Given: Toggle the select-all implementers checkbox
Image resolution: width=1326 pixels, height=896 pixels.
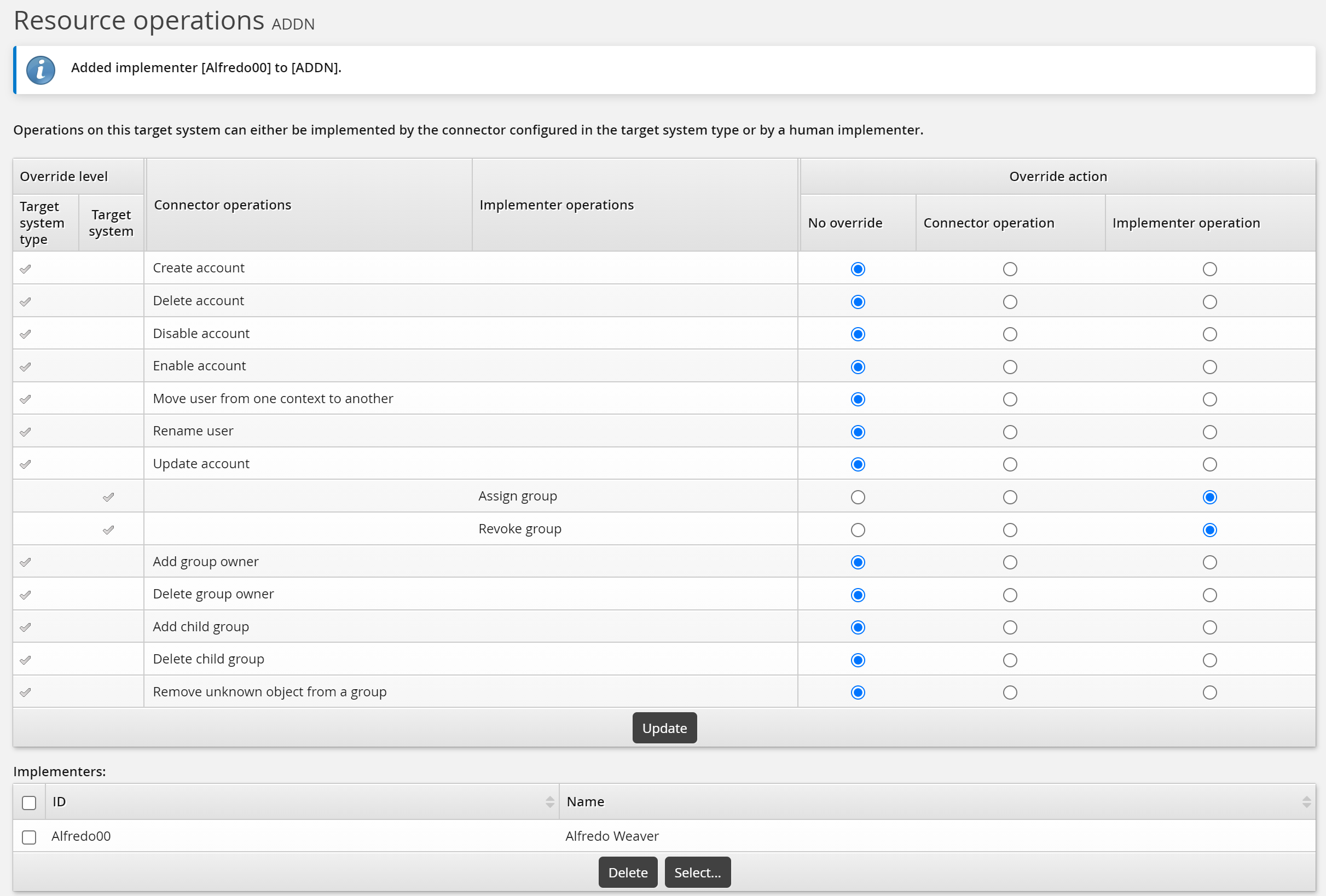Looking at the screenshot, I should pyautogui.click(x=29, y=802).
